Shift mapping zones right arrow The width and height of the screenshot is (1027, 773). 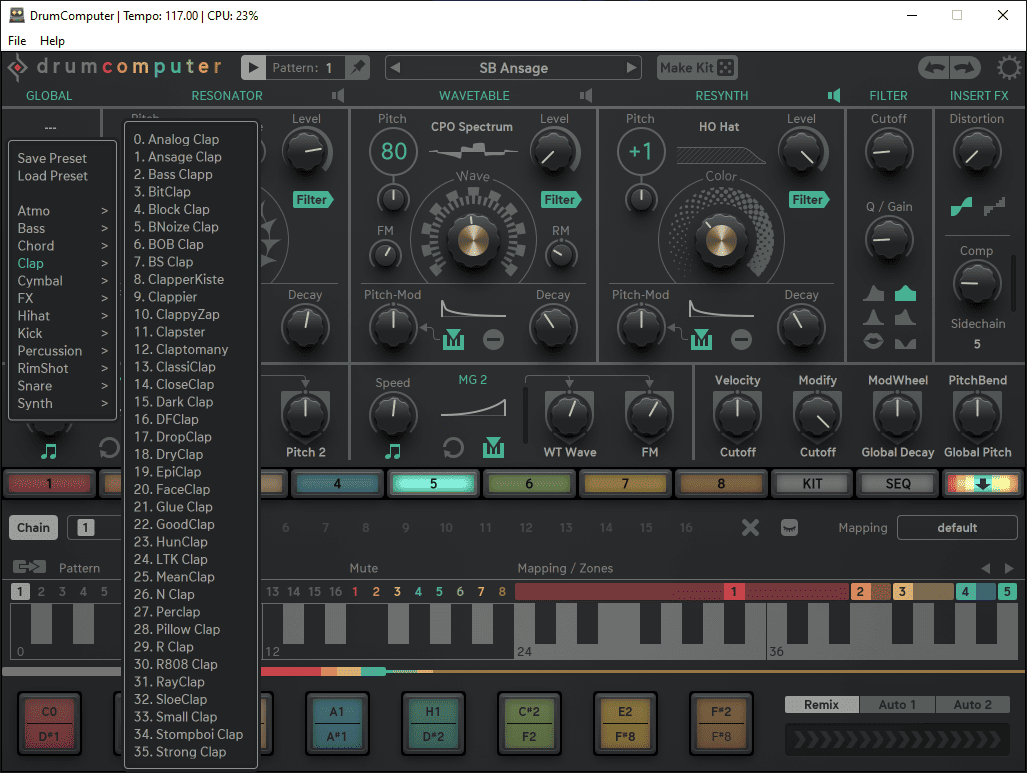1009,568
